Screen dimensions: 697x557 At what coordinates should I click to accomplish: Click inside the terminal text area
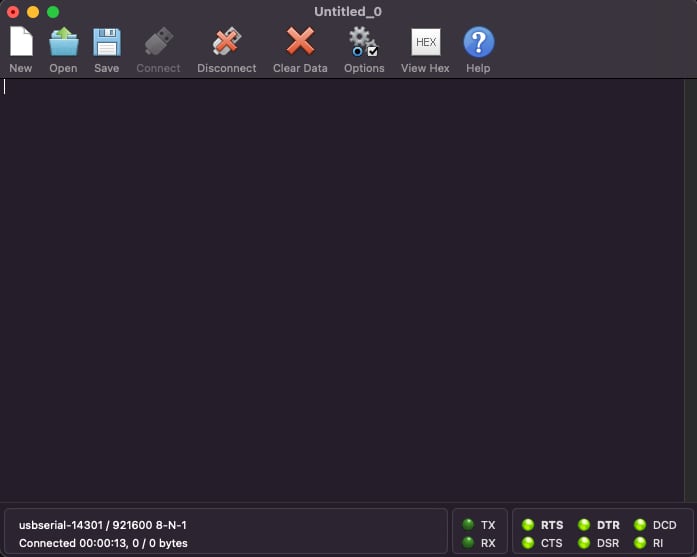pos(341,290)
